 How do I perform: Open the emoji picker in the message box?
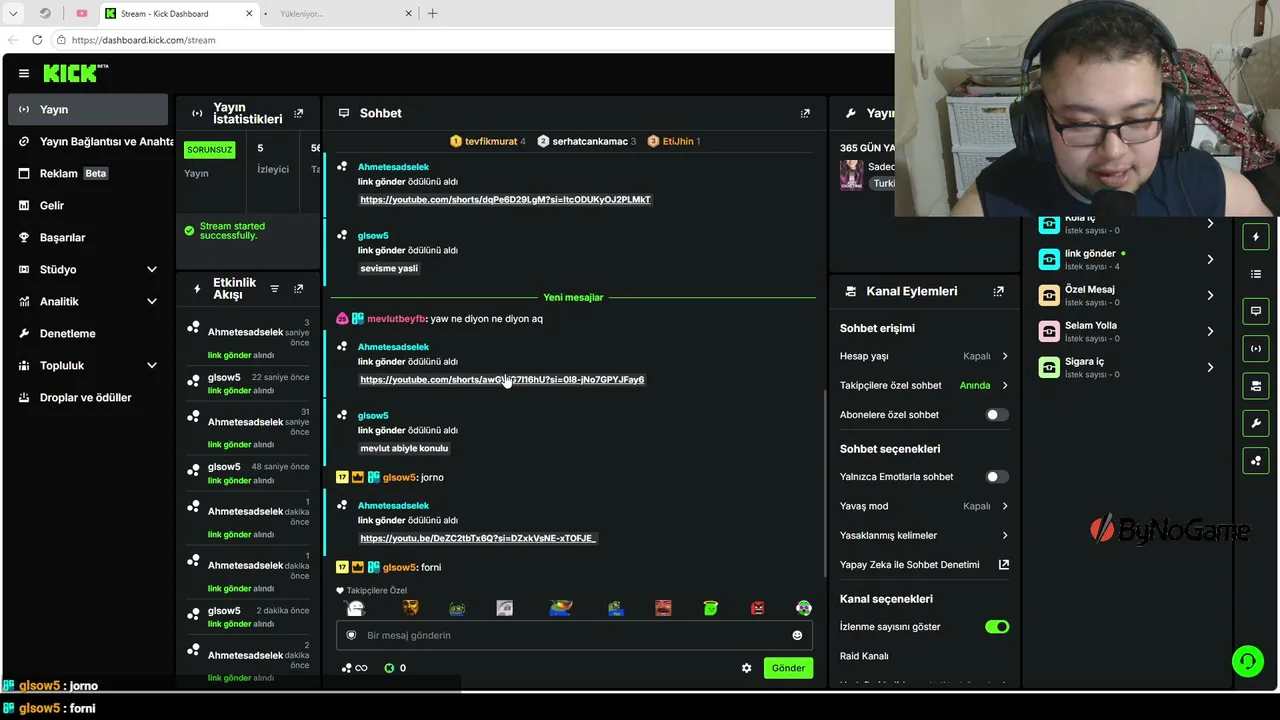797,635
